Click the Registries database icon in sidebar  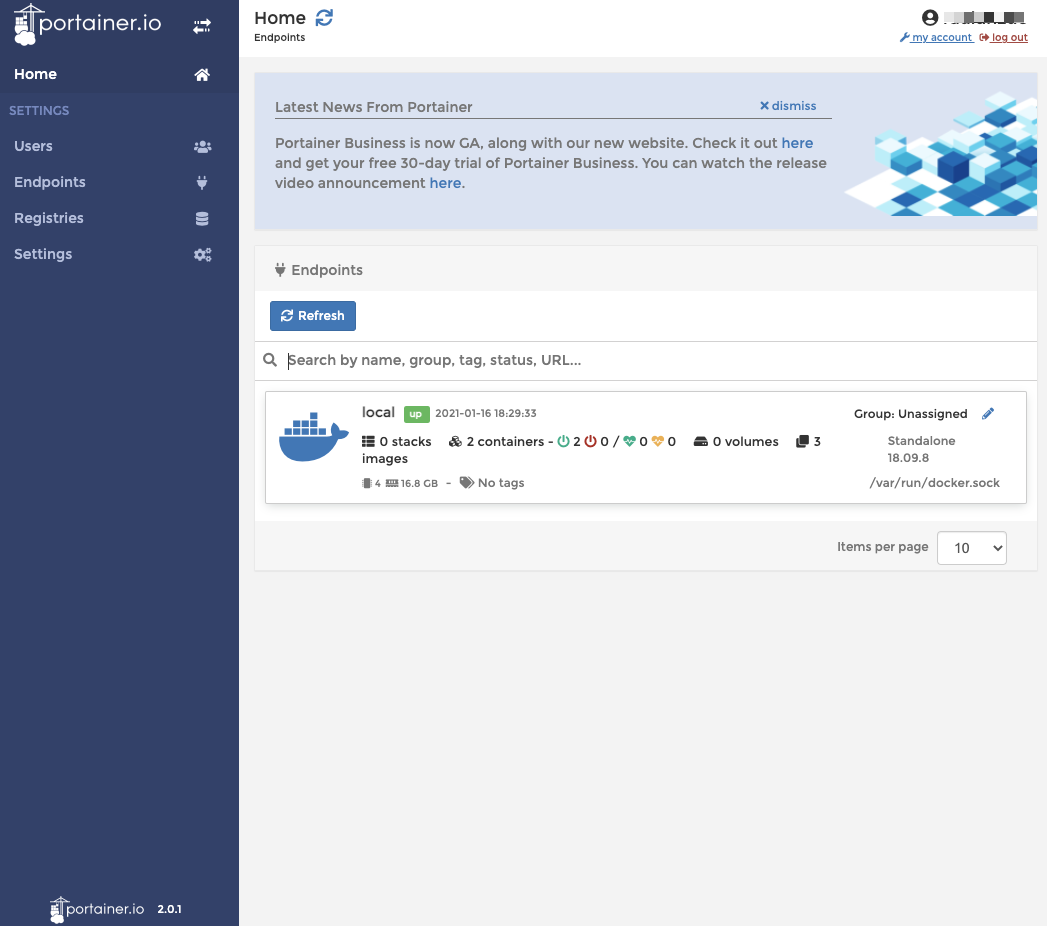[202, 218]
